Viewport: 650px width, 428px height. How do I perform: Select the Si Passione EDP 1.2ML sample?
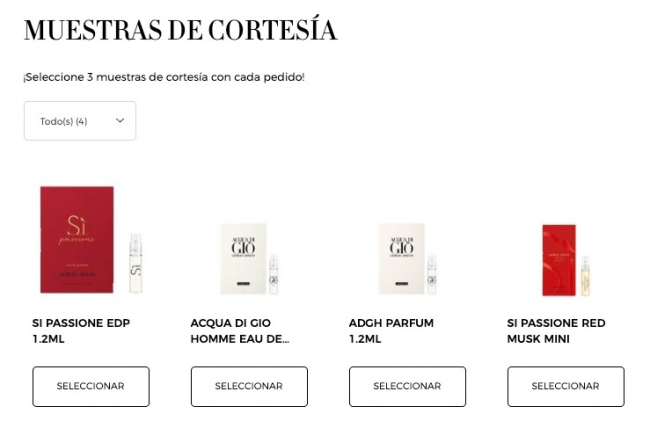pyautogui.click(x=91, y=386)
